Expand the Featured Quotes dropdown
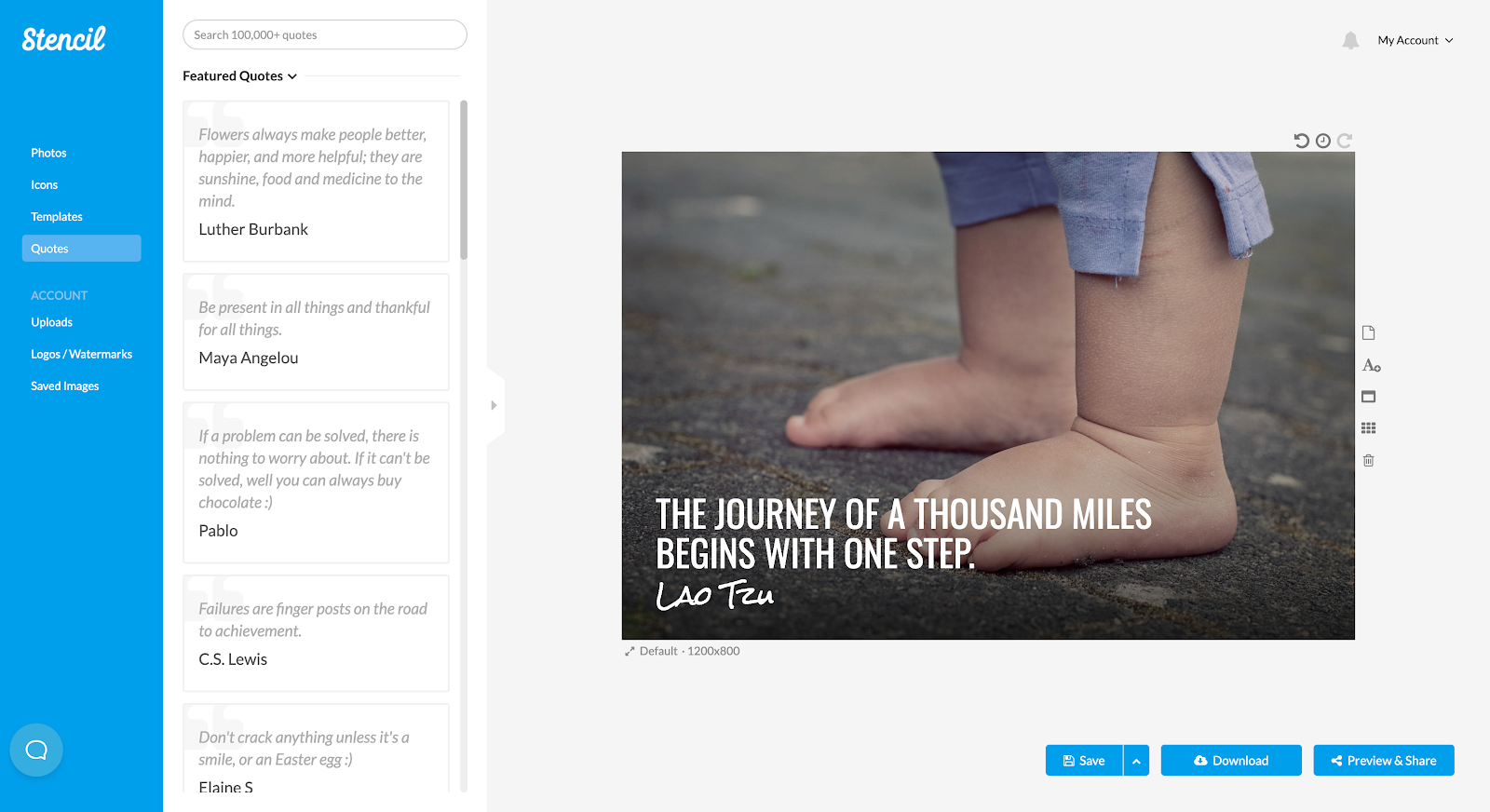This screenshot has height=812, width=1490. click(x=239, y=76)
